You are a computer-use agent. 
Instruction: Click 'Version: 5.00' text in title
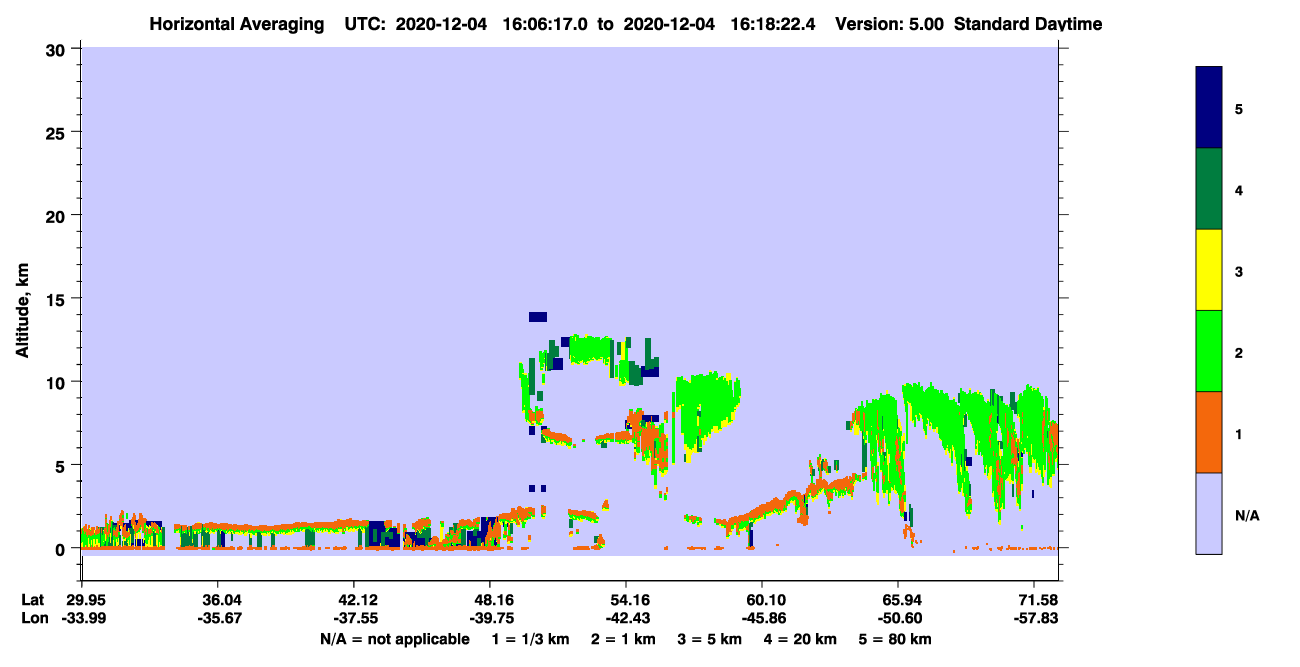pyautogui.click(x=889, y=24)
